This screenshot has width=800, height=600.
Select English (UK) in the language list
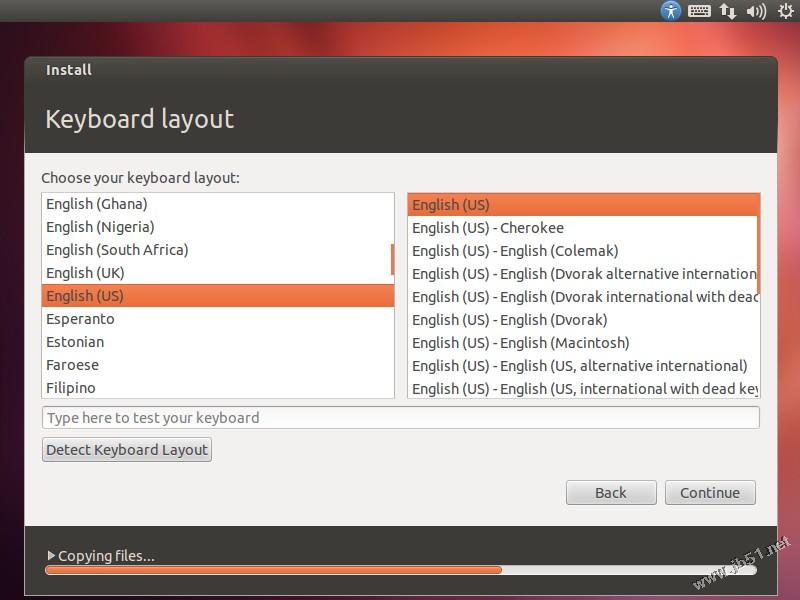[x=218, y=273]
